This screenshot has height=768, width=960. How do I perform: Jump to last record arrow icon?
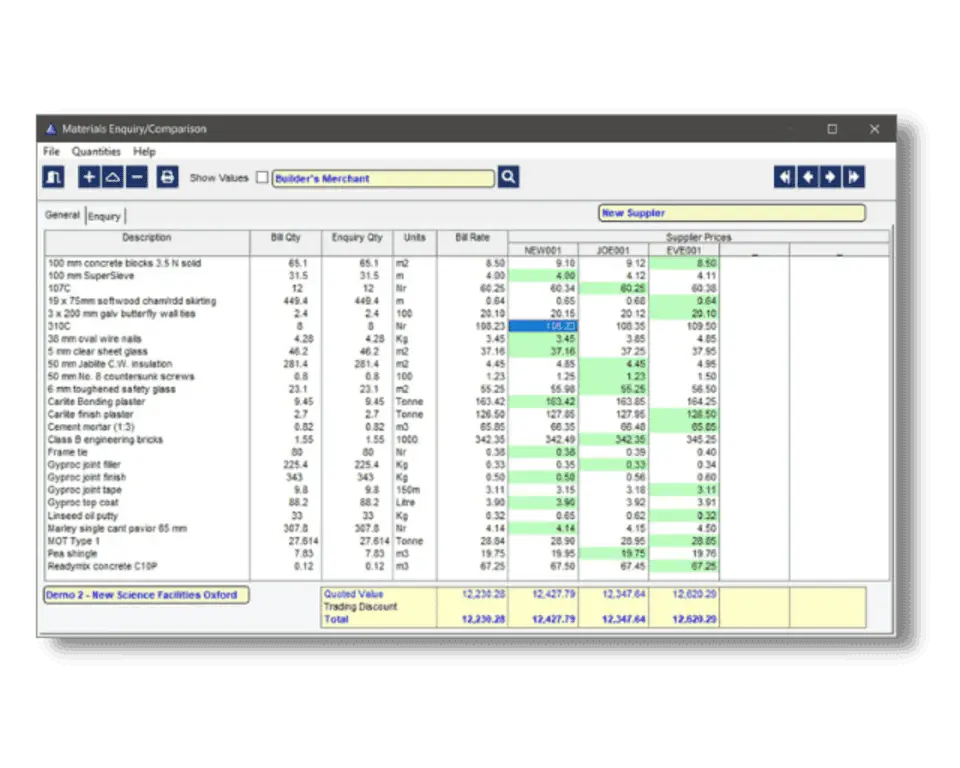853,177
